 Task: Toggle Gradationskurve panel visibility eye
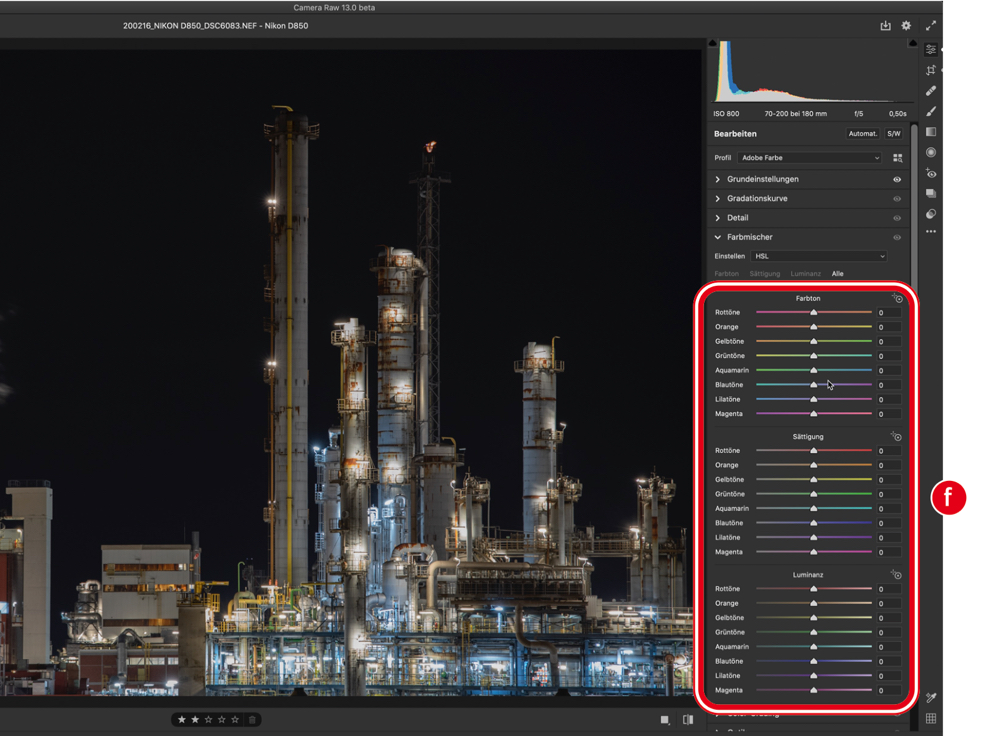[x=897, y=199]
